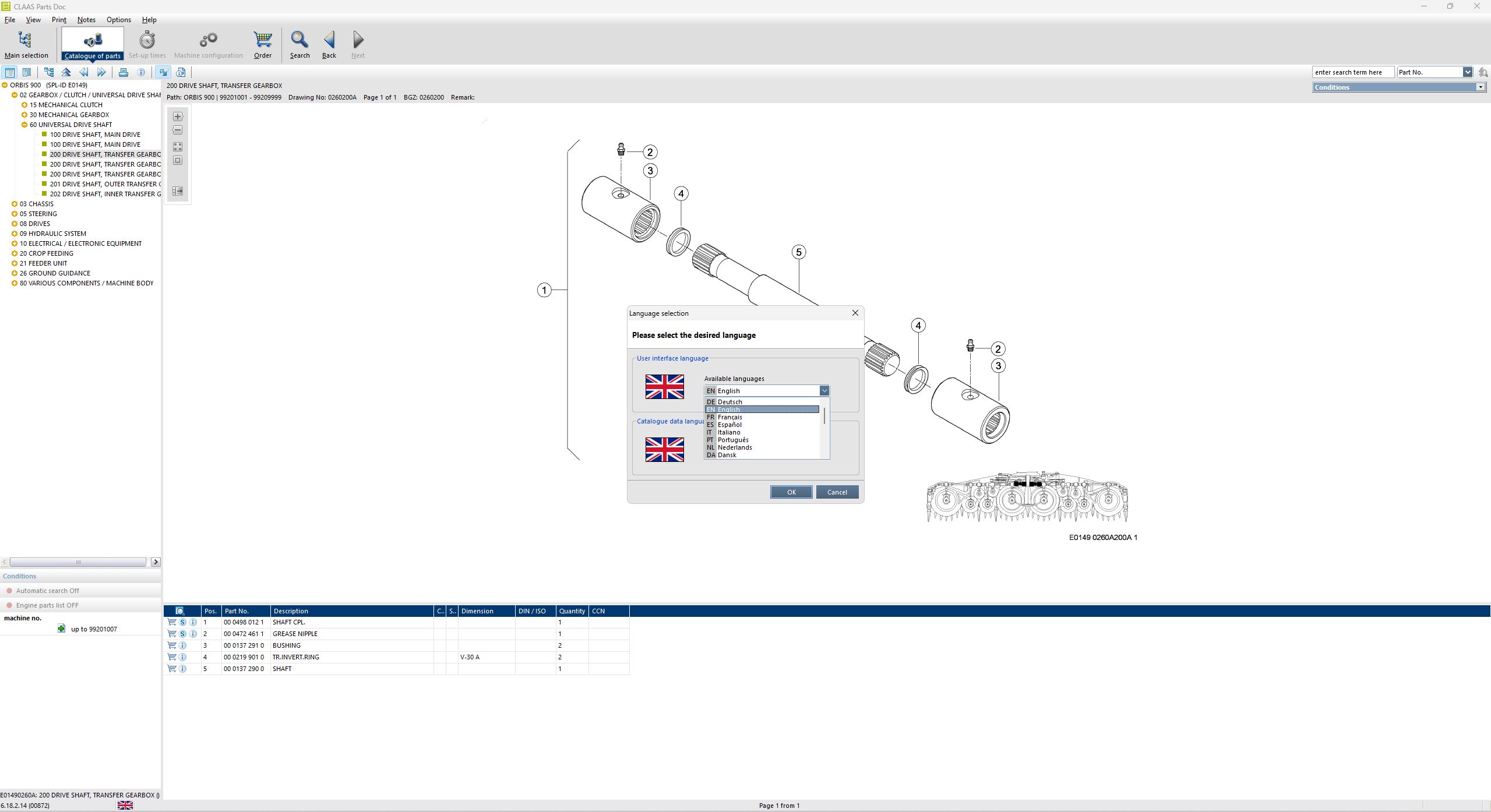Zoom into the drawing using the plus icon
The image size is (1491, 812).
178,116
